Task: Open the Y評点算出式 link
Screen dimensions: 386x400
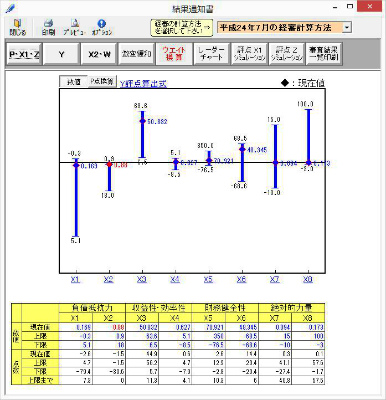Action: (143, 84)
